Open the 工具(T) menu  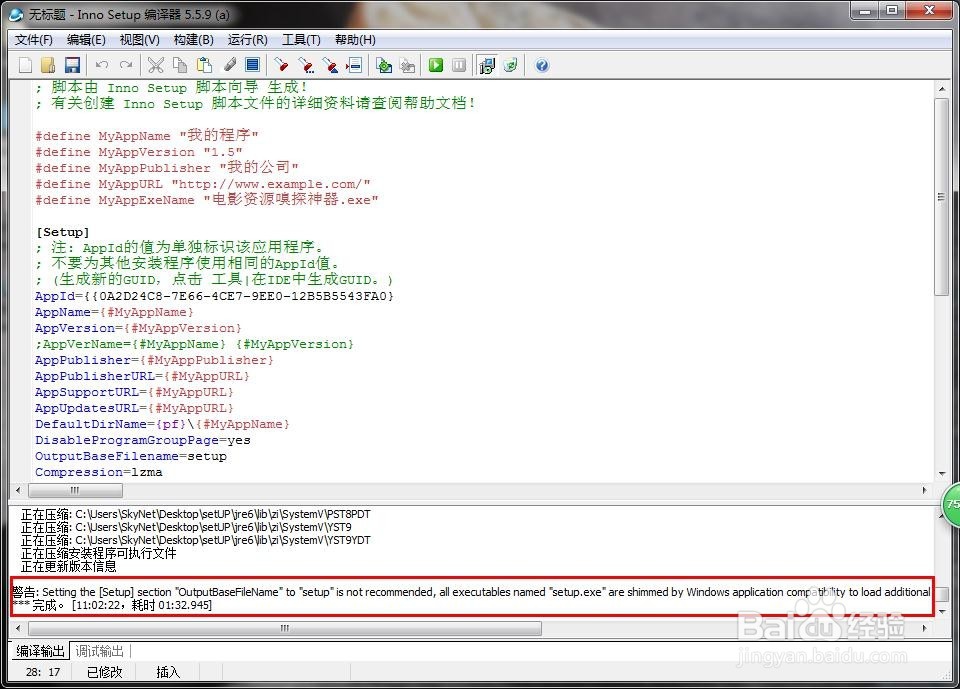(x=301, y=40)
